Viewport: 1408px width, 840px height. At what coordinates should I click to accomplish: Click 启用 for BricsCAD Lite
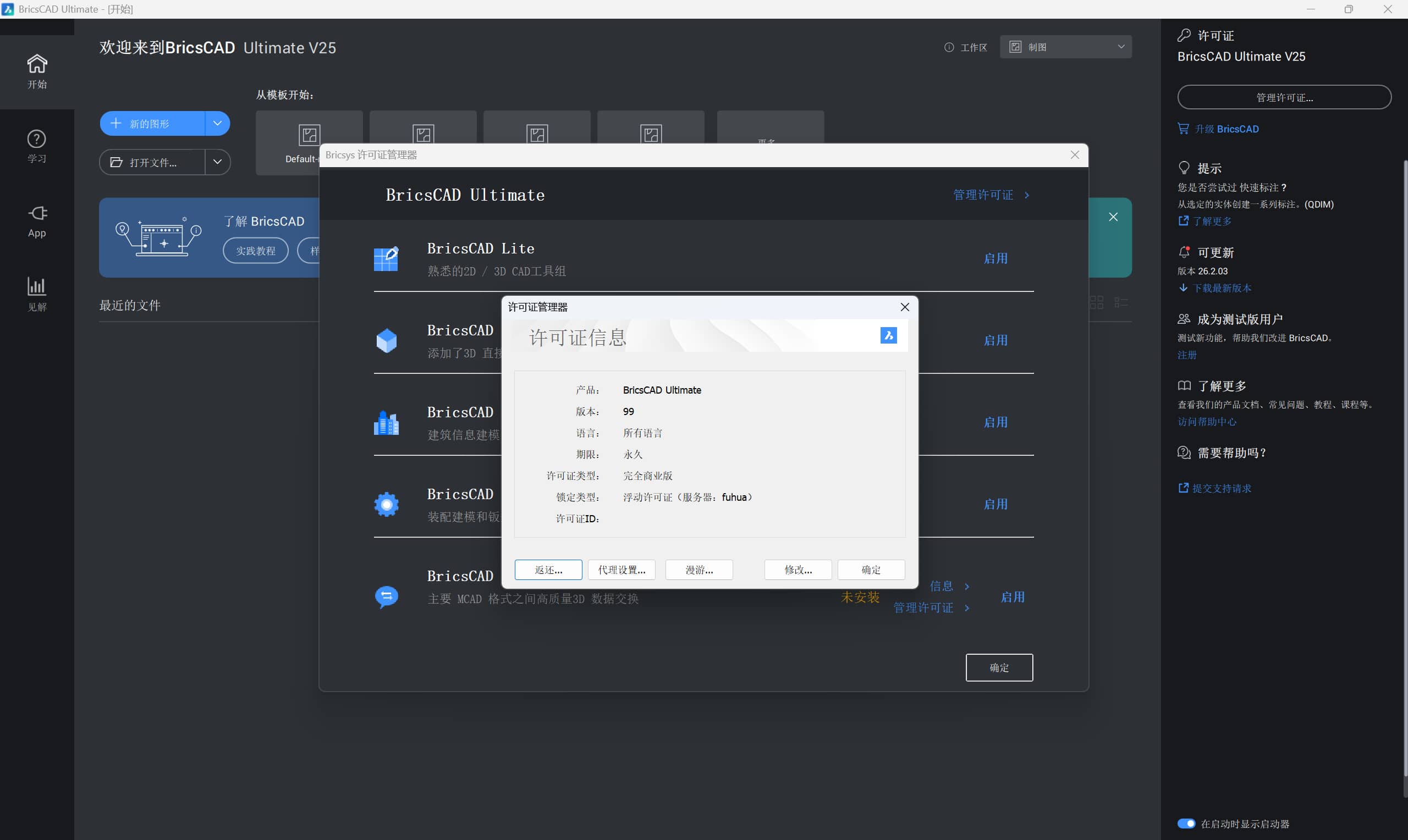point(996,259)
